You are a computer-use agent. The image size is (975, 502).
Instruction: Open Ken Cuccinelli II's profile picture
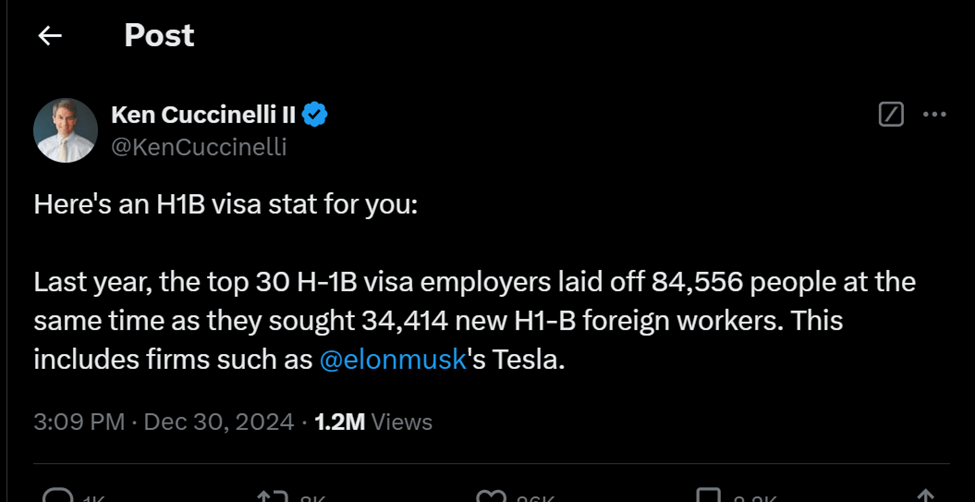66,131
